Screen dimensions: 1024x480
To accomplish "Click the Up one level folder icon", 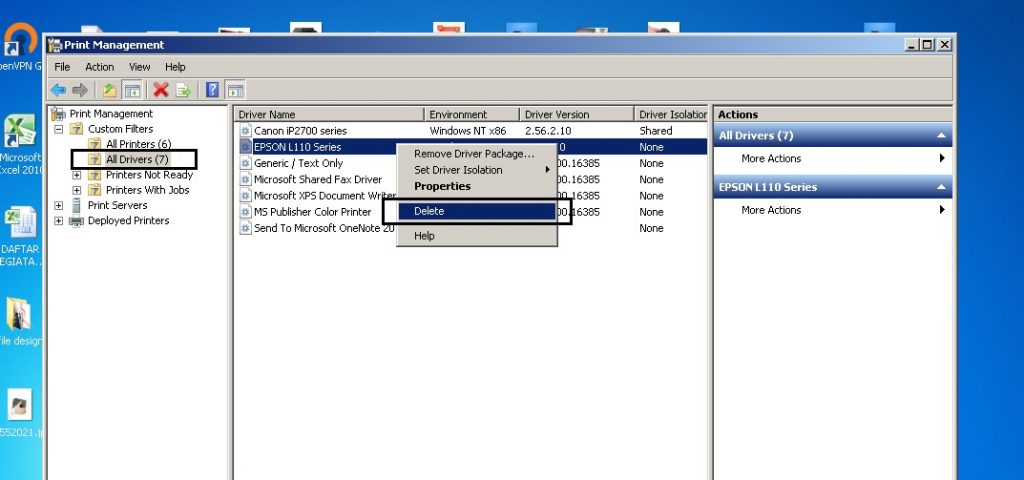I will (x=109, y=89).
